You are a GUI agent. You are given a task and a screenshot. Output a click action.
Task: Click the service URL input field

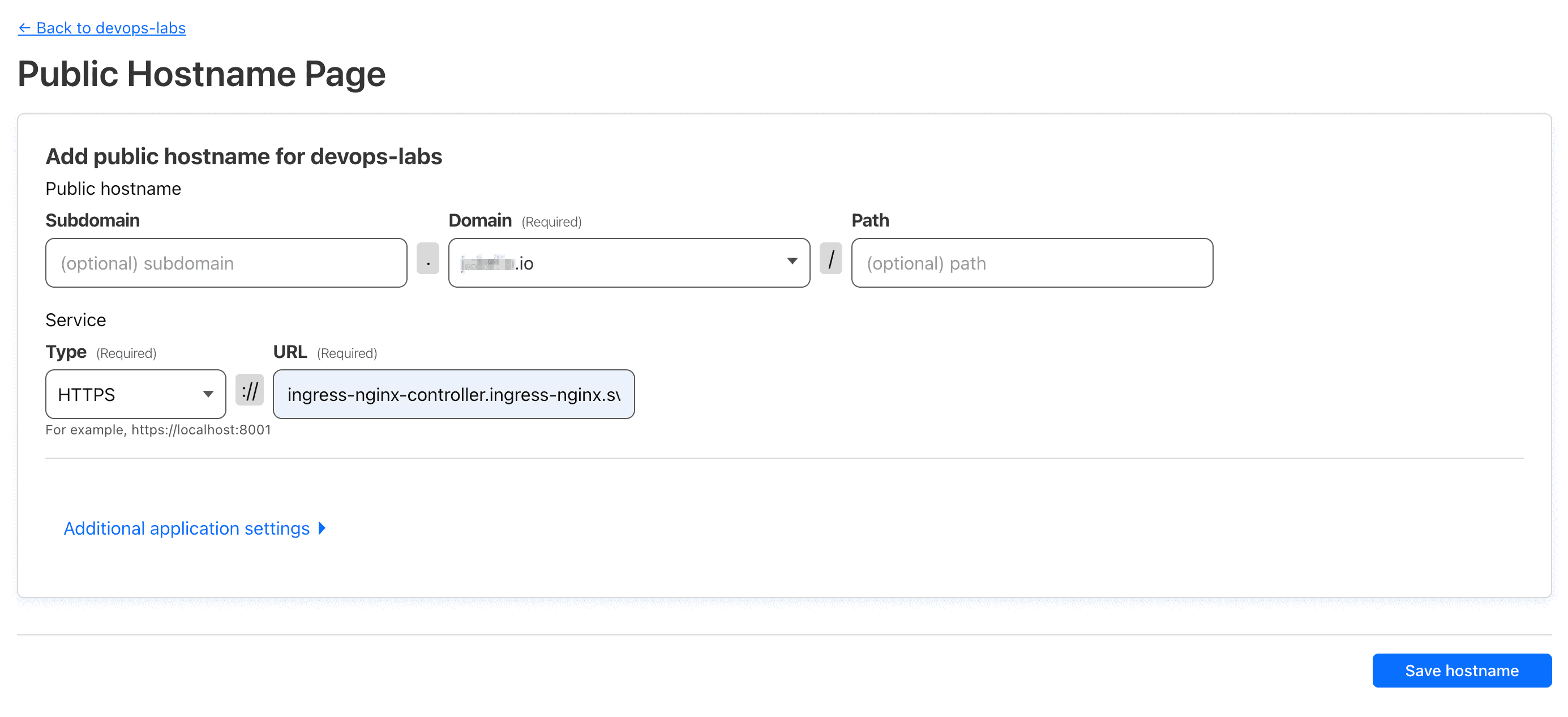(453, 395)
